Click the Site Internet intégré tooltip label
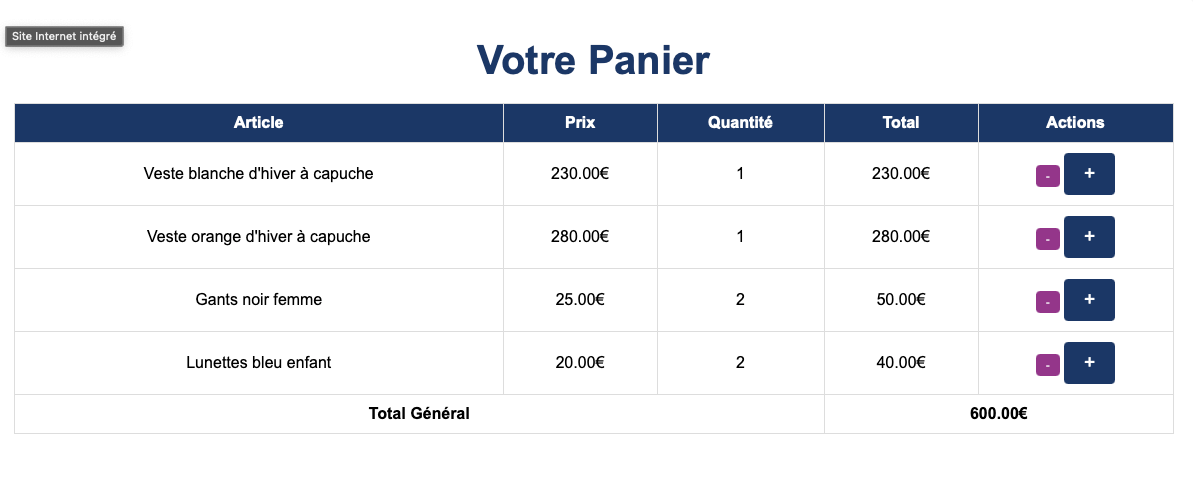 pyautogui.click(x=64, y=36)
